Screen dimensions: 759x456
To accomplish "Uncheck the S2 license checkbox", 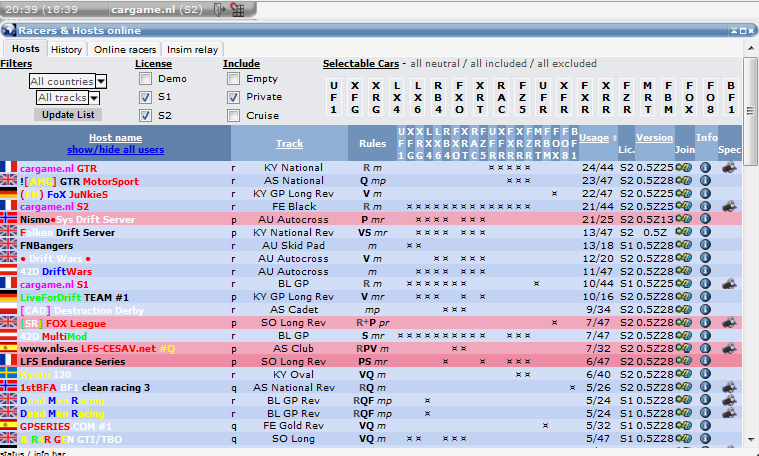I will click(145, 115).
